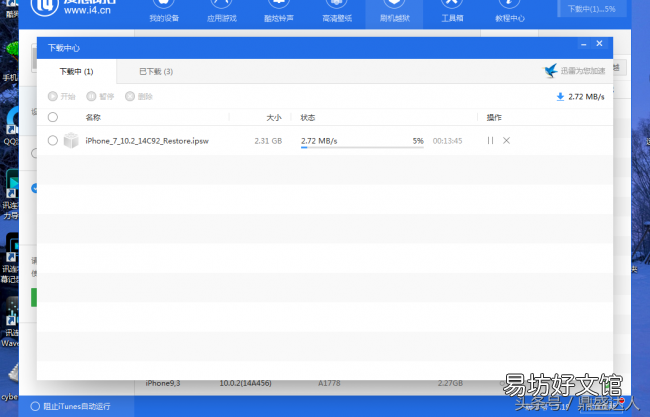Close the 下载中心 window
This screenshot has height=417, width=650.
pos(599,44)
